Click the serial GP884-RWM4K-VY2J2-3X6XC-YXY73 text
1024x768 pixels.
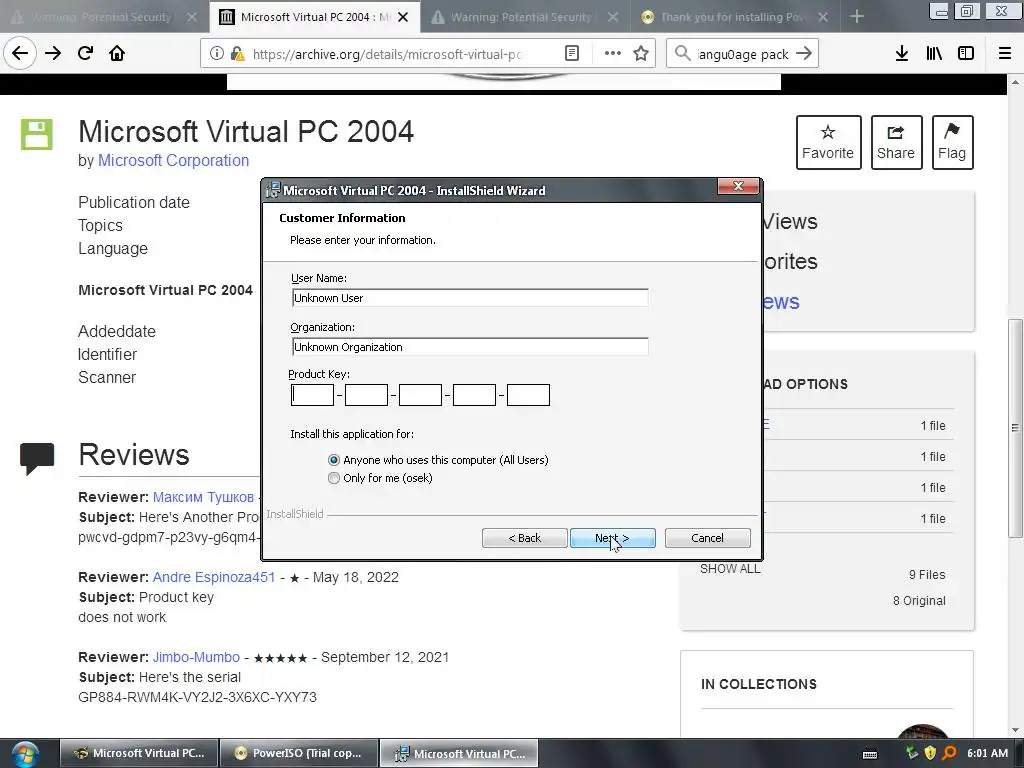click(x=197, y=697)
